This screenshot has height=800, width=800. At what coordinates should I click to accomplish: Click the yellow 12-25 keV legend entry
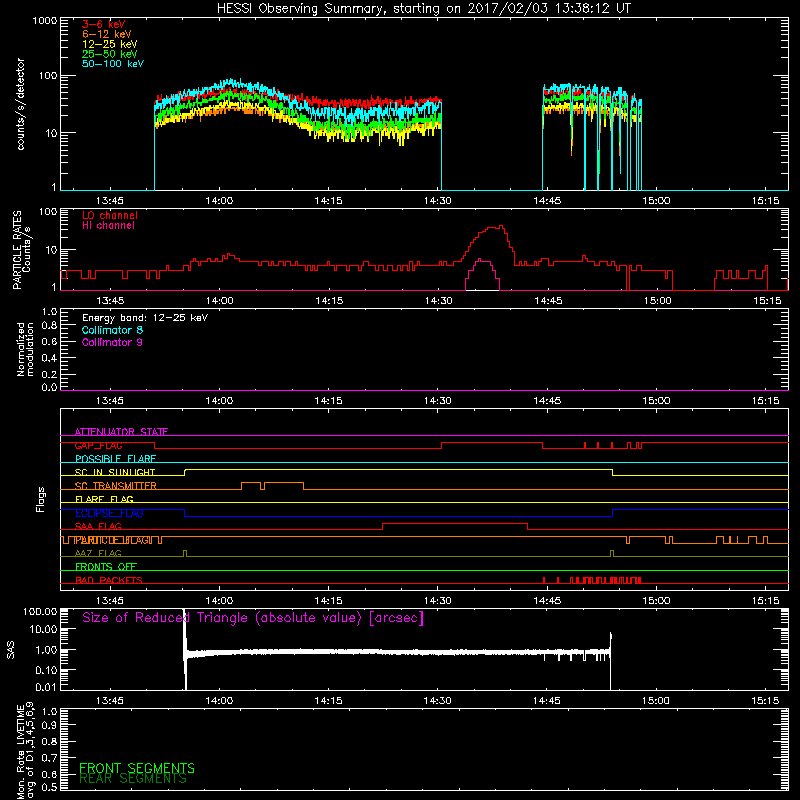pos(110,44)
